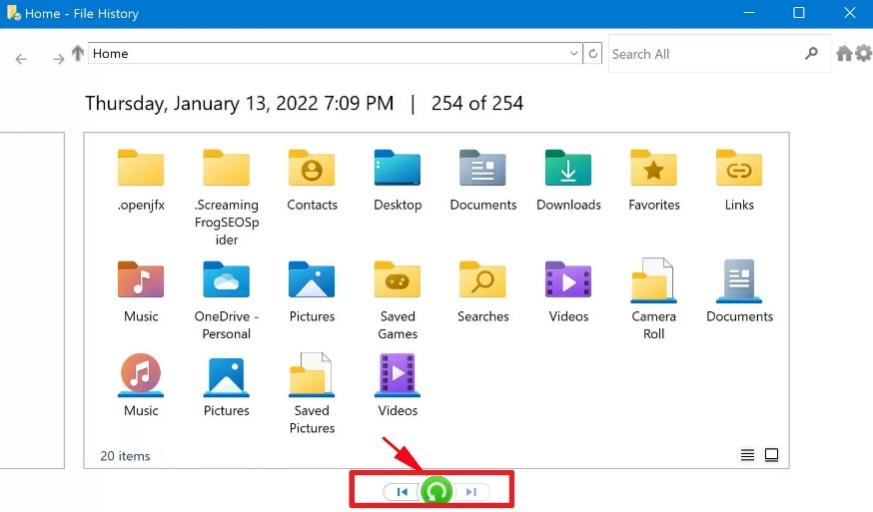Open the Searches folder

click(x=483, y=292)
